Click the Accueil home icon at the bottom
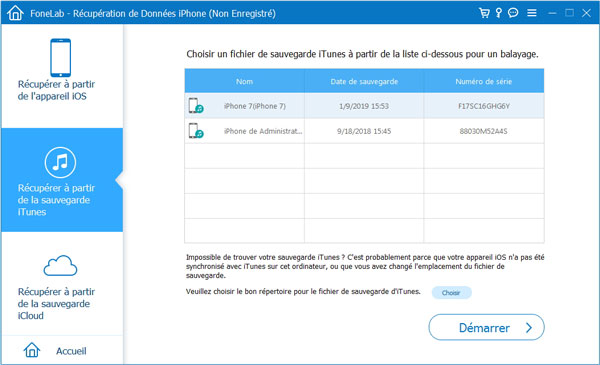Viewport: 600px width, 365px height. click(32, 350)
